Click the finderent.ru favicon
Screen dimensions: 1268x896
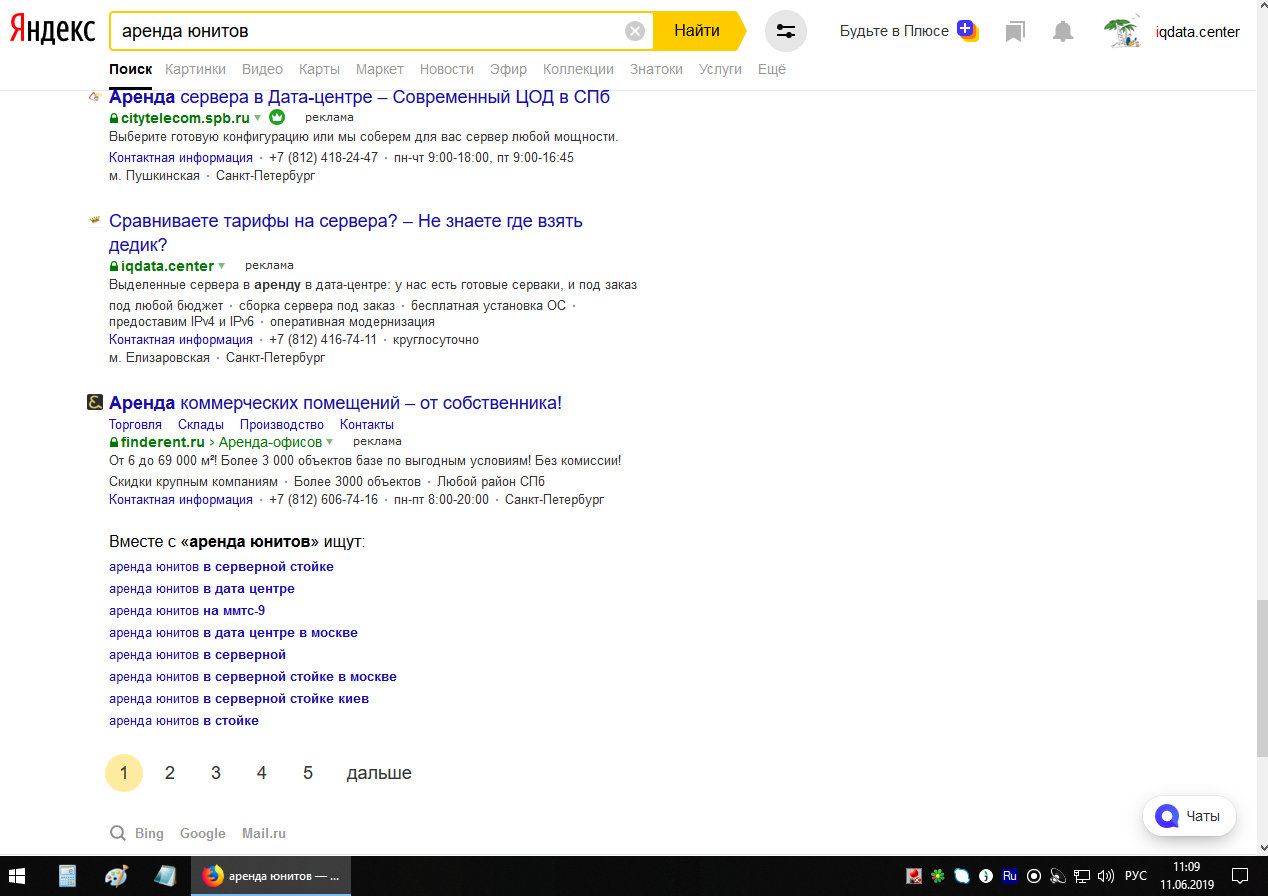pyautogui.click(x=95, y=403)
